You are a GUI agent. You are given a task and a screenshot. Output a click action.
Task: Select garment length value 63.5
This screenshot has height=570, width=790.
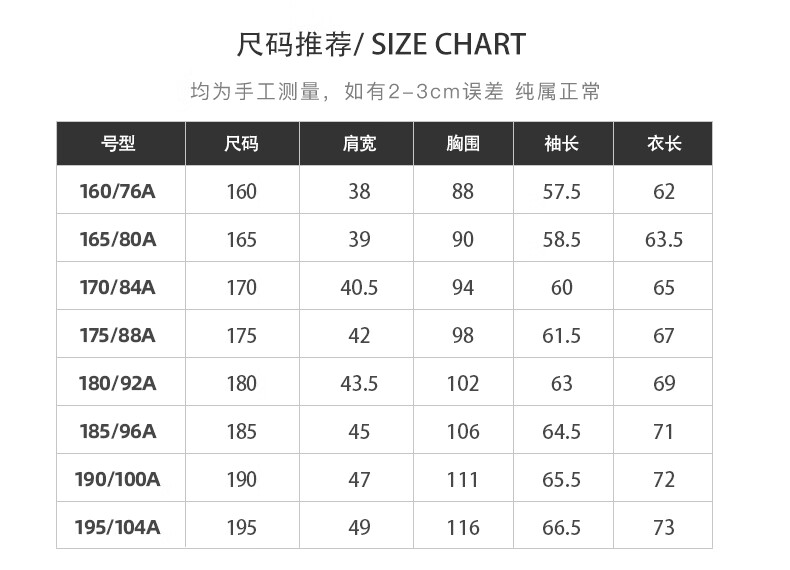tap(664, 239)
